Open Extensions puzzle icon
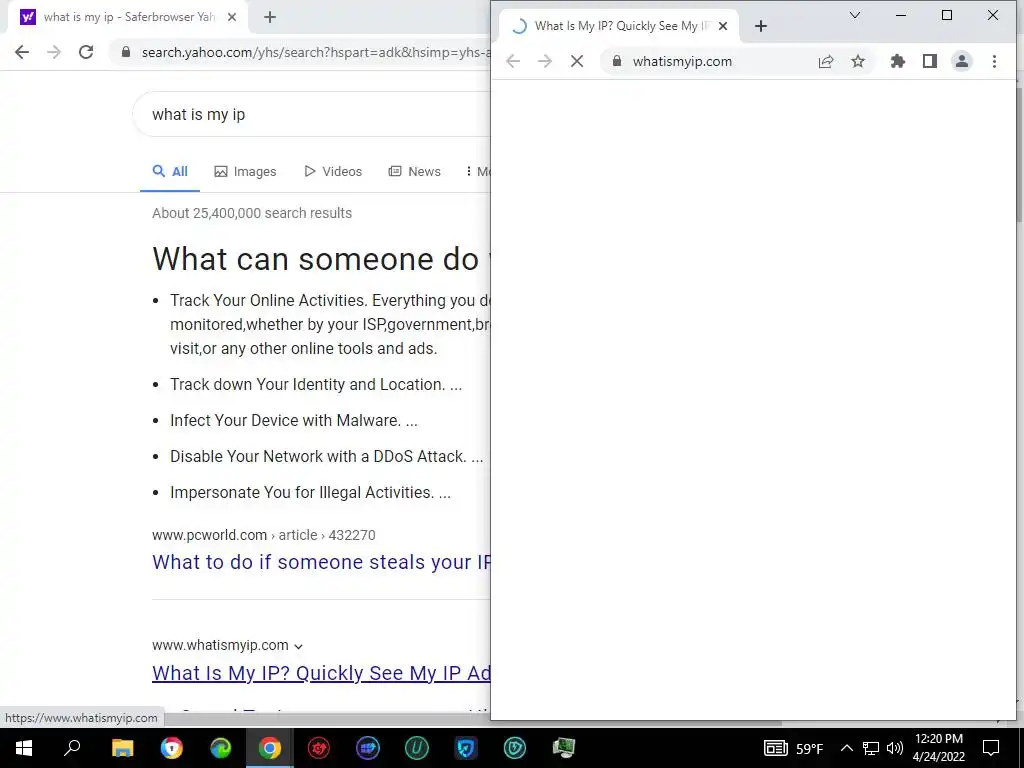 pyautogui.click(x=898, y=61)
